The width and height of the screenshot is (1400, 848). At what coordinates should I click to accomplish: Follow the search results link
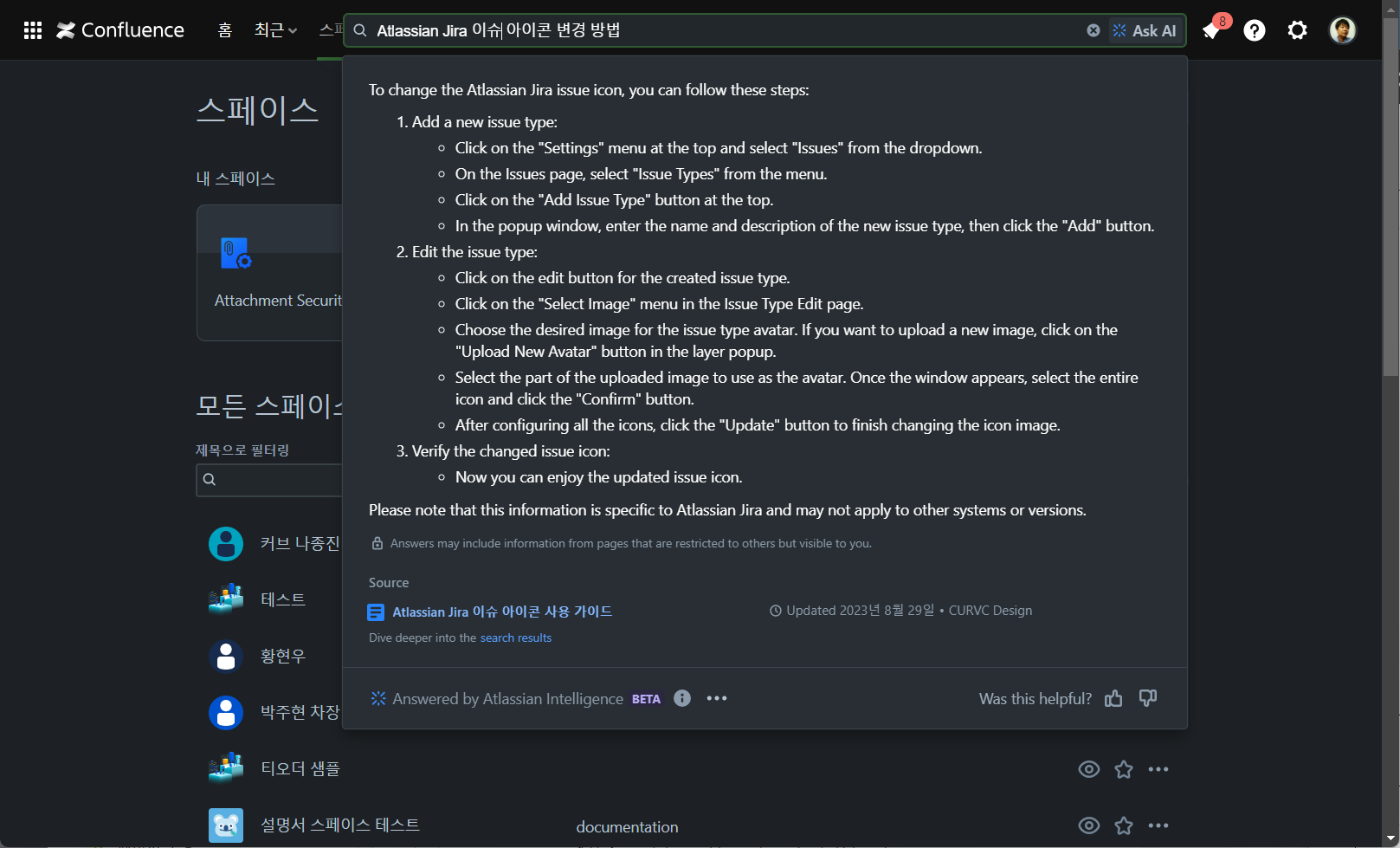pos(516,638)
